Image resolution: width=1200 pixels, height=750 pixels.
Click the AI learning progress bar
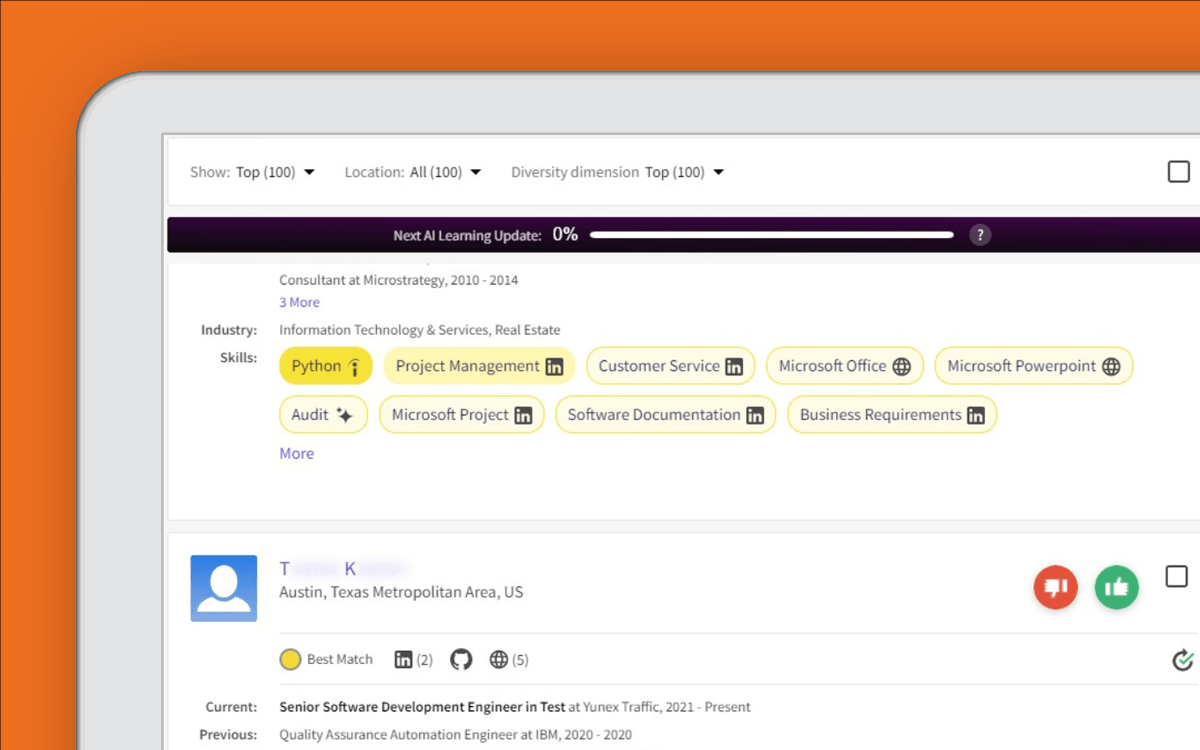tap(771, 235)
